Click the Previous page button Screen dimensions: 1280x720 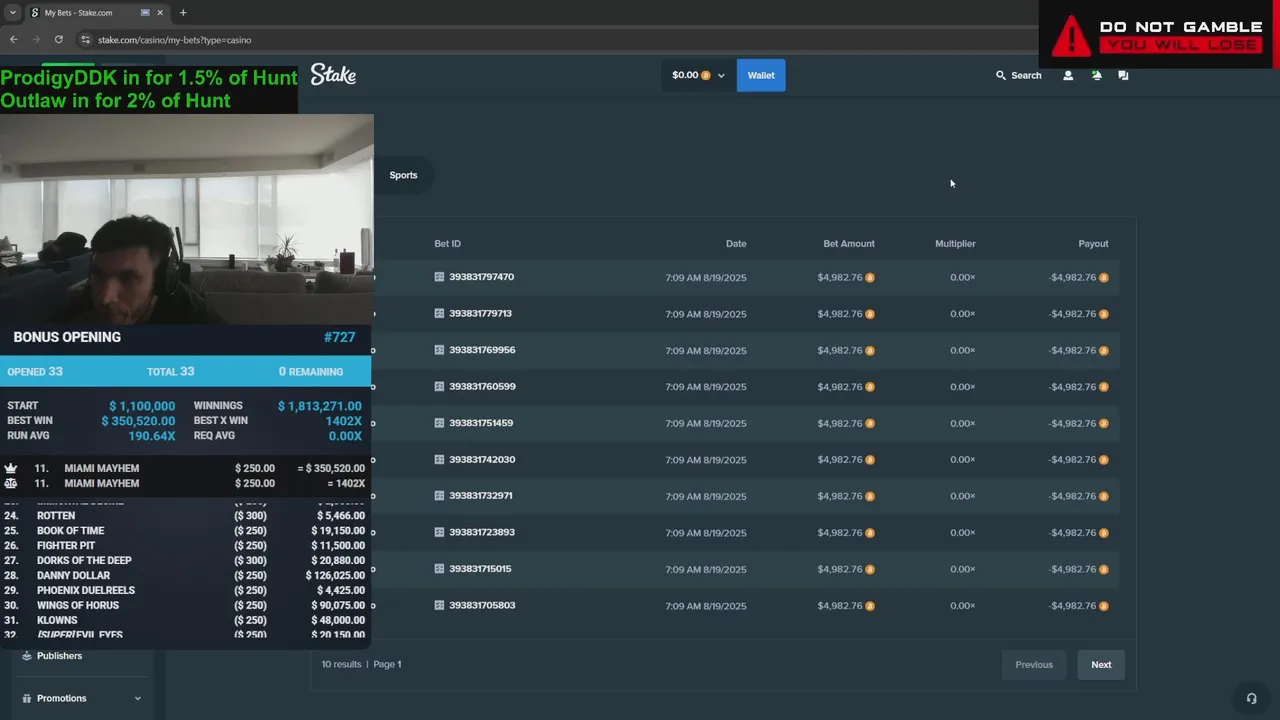(1034, 665)
